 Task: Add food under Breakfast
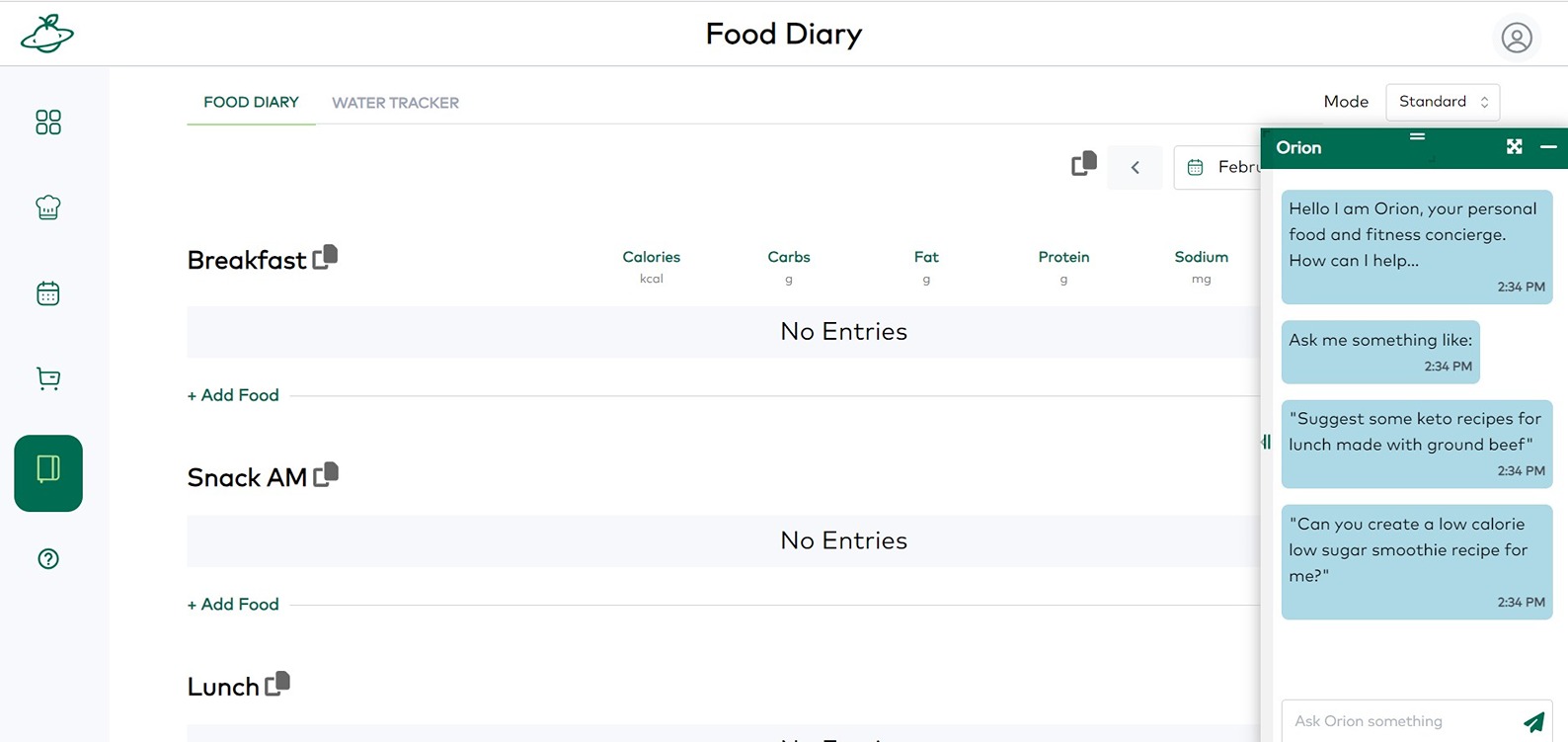[x=232, y=394]
